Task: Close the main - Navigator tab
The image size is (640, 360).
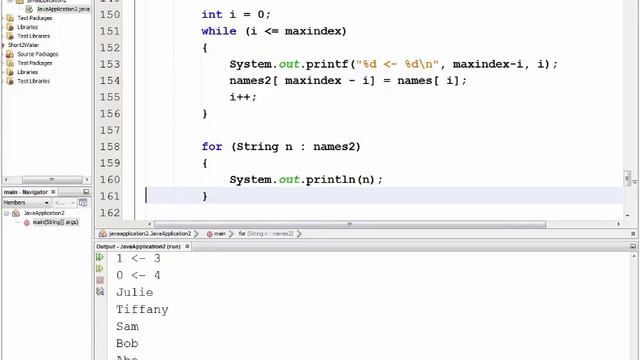Action: point(53,192)
